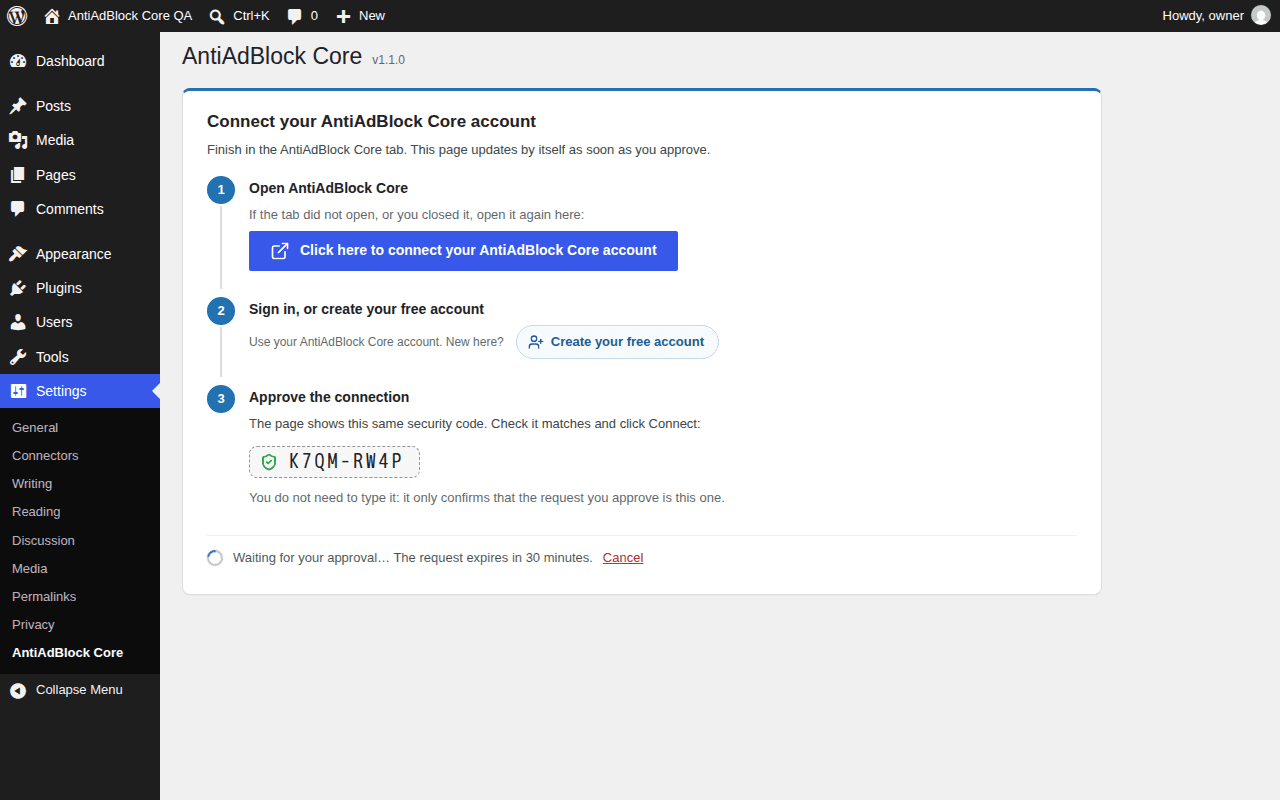Click the Settings sliders icon
The width and height of the screenshot is (1280, 800).
coord(18,391)
